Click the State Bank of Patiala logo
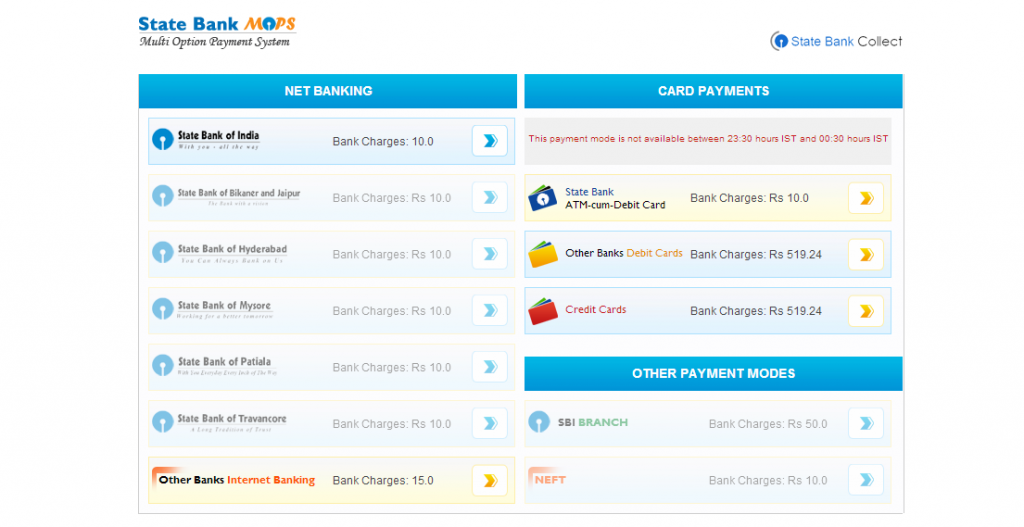This screenshot has width=1024, height=527. [x=214, y=365]
